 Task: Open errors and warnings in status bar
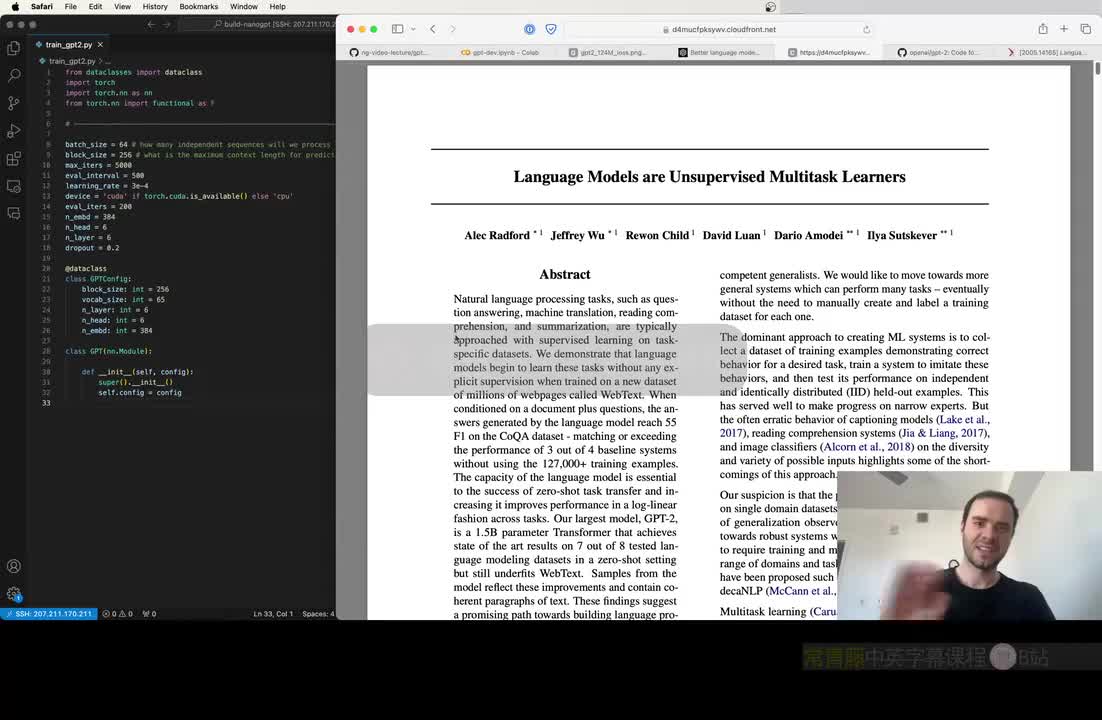pos(117,614)
